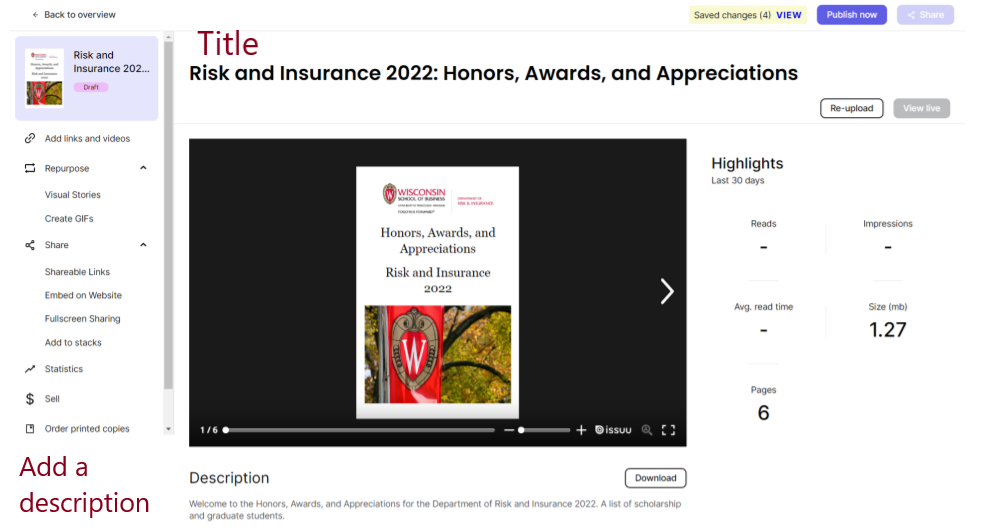Screen dimensions: 983x532
Task: Click the fullscreen icon in viewer
Action: click(x=669, y=430)
